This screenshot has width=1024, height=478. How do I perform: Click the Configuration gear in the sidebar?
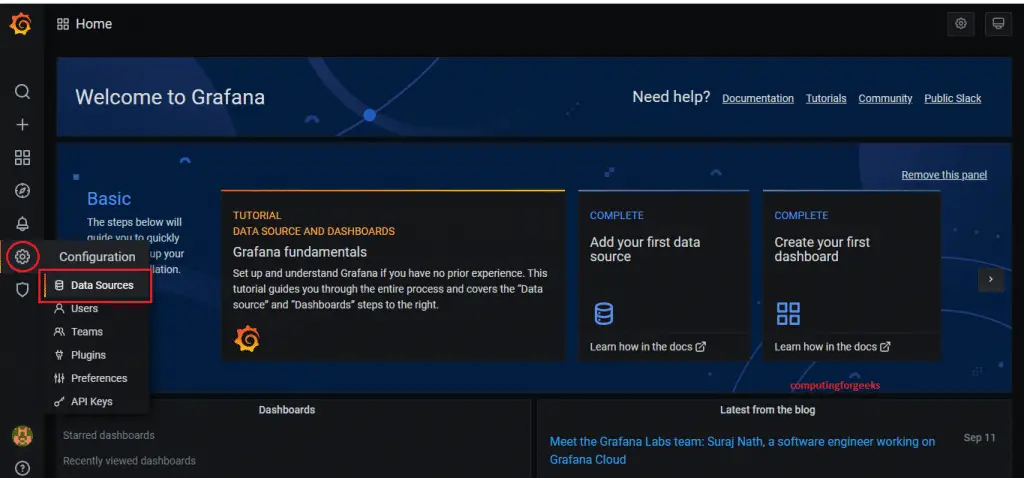[x=22, y=257]
